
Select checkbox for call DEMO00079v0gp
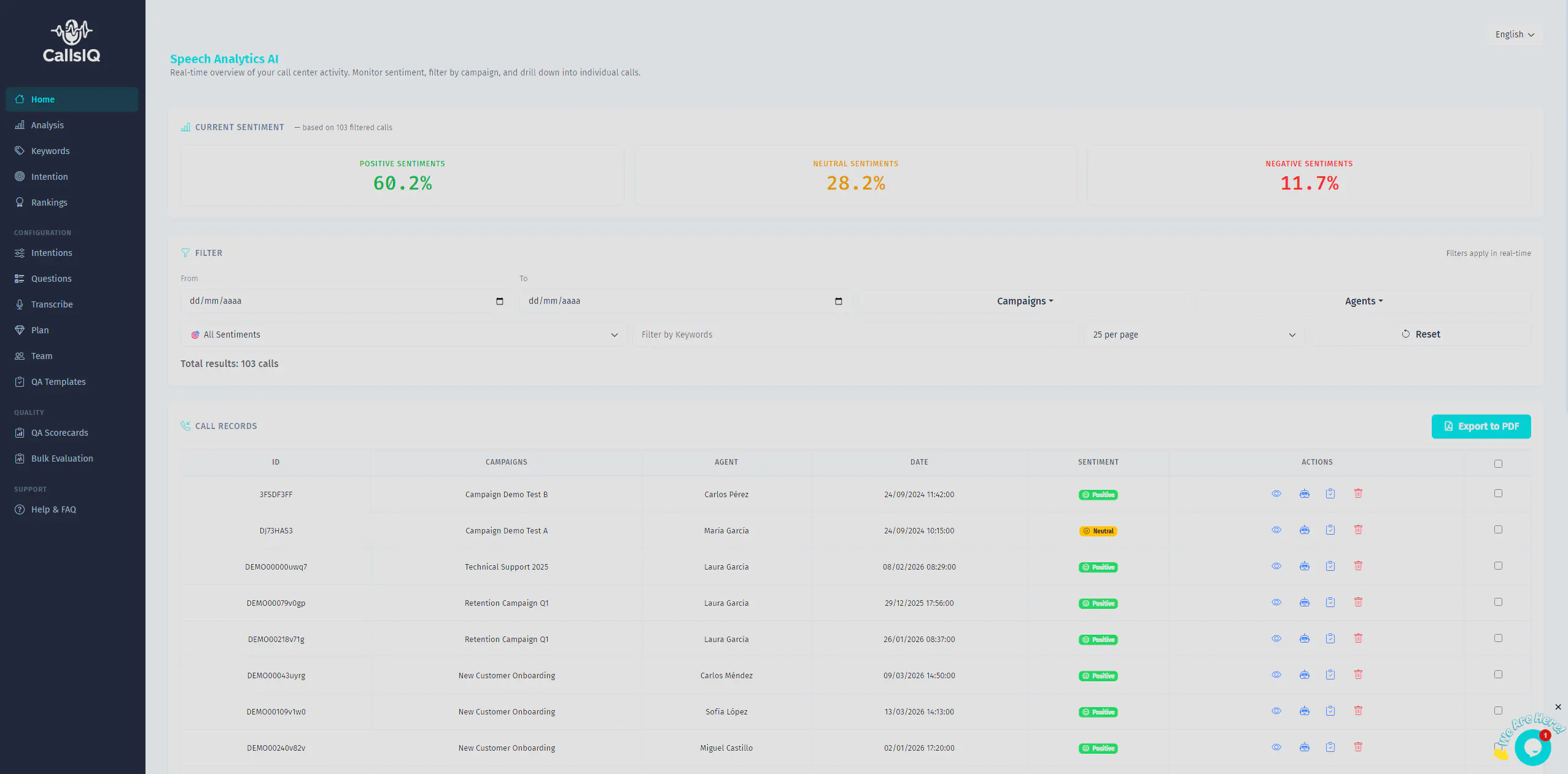click(1498, 602)
